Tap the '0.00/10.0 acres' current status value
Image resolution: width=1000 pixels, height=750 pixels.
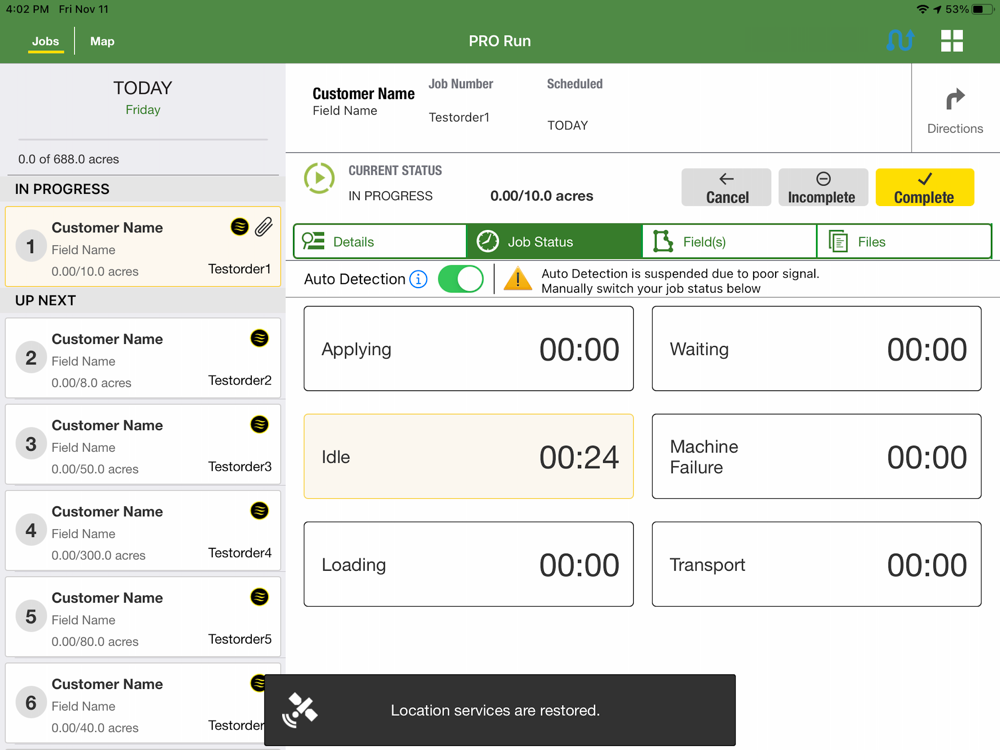click(541, 196)
